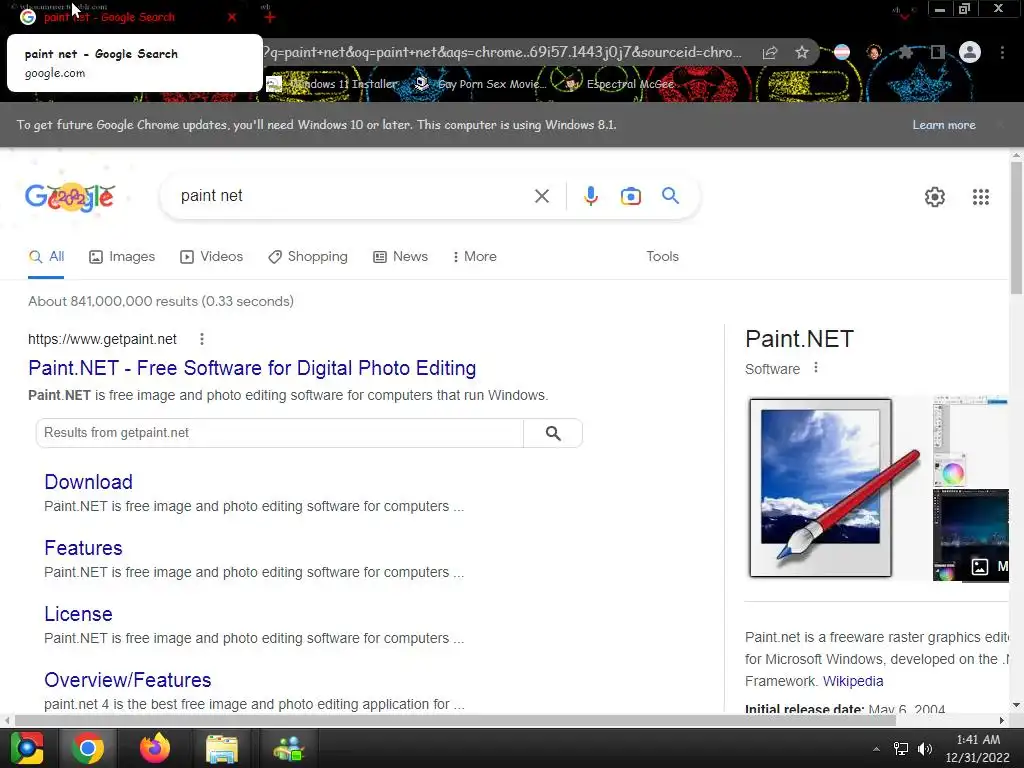Open the portrait avatar extension icon
Screen dimensions: 1024x768
pyautogui.click(x=874, y=52)
